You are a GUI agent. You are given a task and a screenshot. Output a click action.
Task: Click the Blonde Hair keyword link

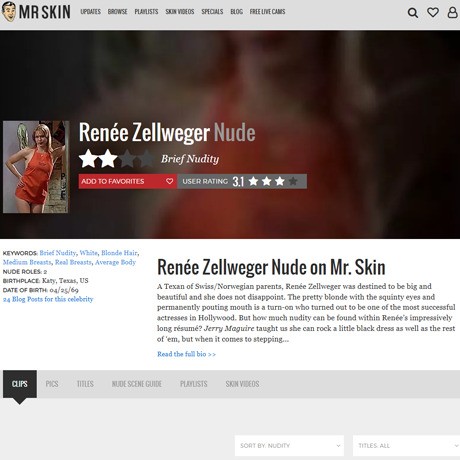click(x=119, y=253)
